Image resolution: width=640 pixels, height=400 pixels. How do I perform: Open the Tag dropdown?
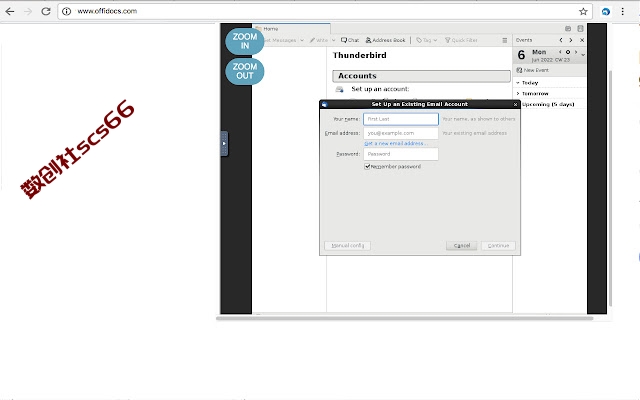(427, 40)
